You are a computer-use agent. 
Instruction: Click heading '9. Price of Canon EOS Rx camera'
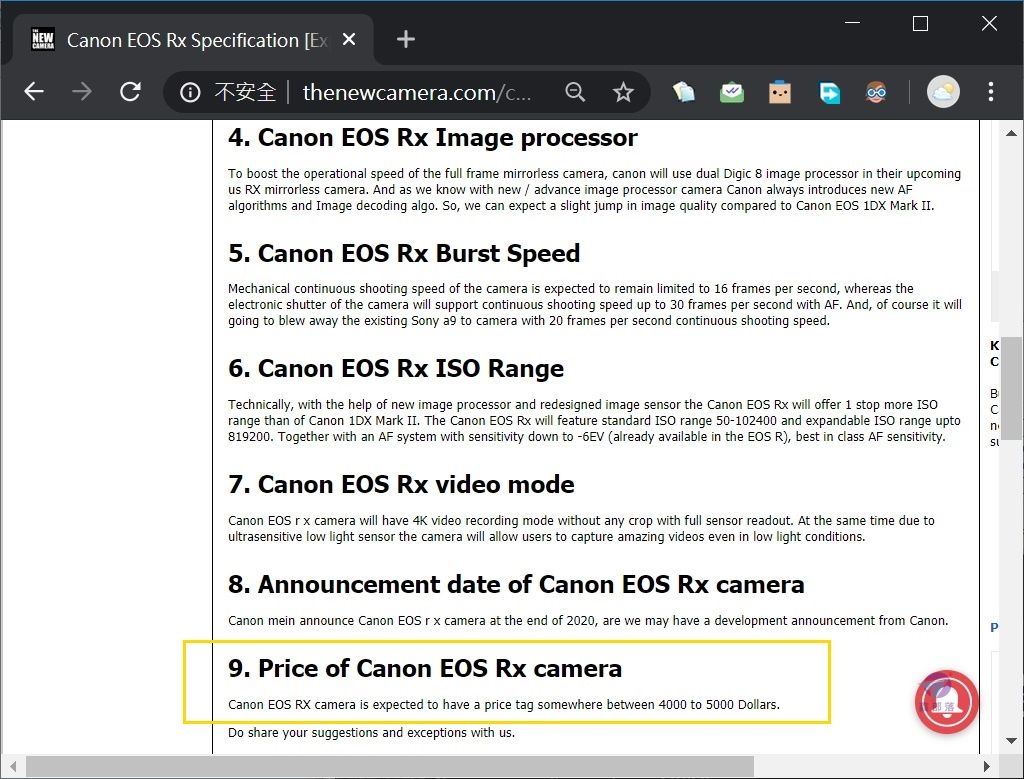[424, 669]
